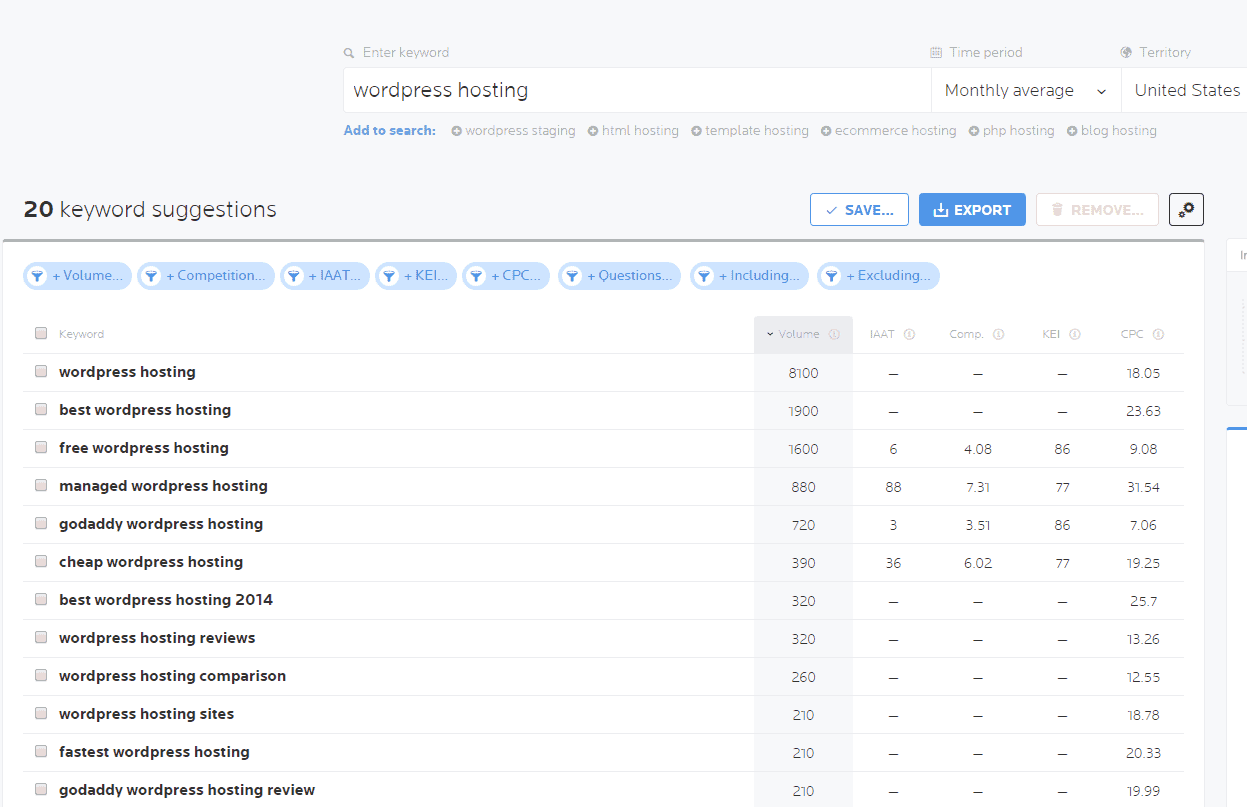The width and height of the screenshot is (1247, 807).
Task: Sort by the Keyword column header
Action: [x=81, y=335]
